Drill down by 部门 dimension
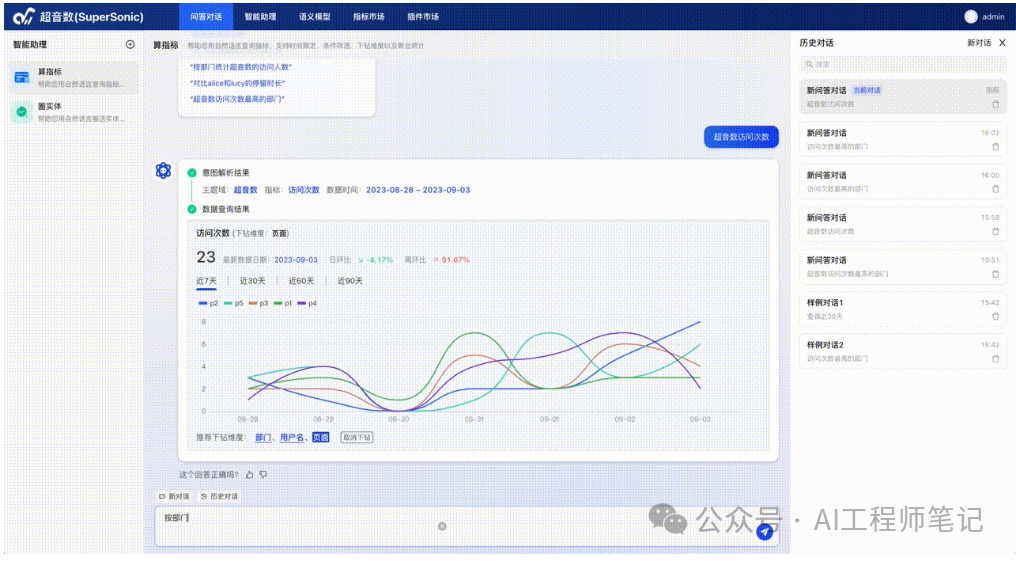 point(263,438)
